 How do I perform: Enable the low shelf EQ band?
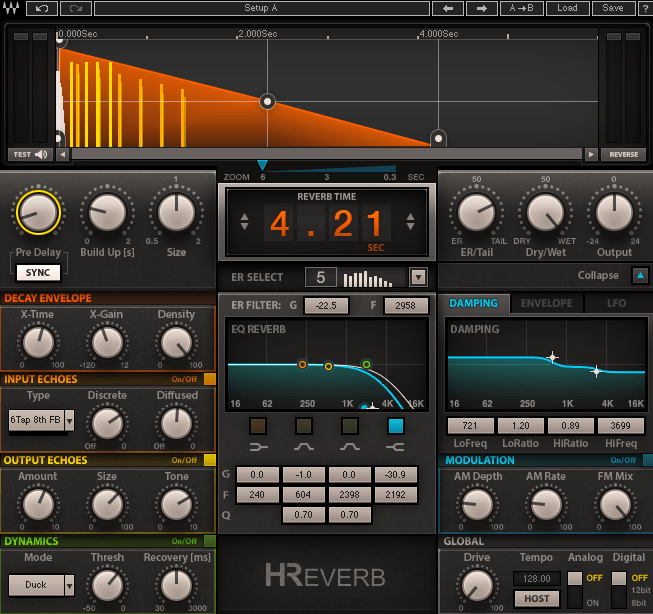coord(257,426)
